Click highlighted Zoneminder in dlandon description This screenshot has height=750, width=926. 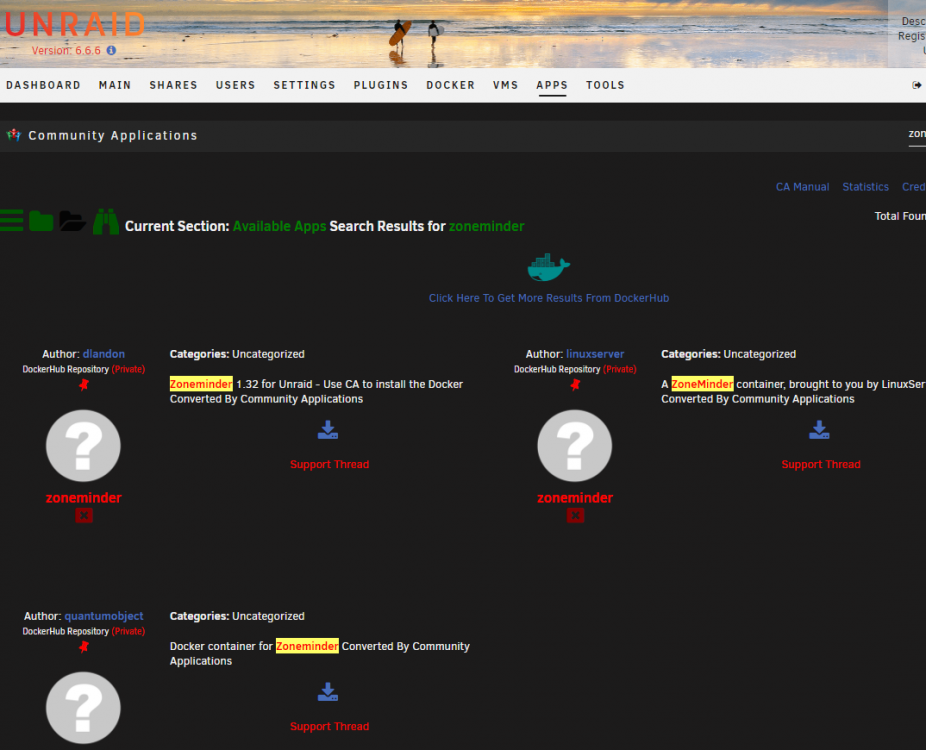[x=201, y=384]
